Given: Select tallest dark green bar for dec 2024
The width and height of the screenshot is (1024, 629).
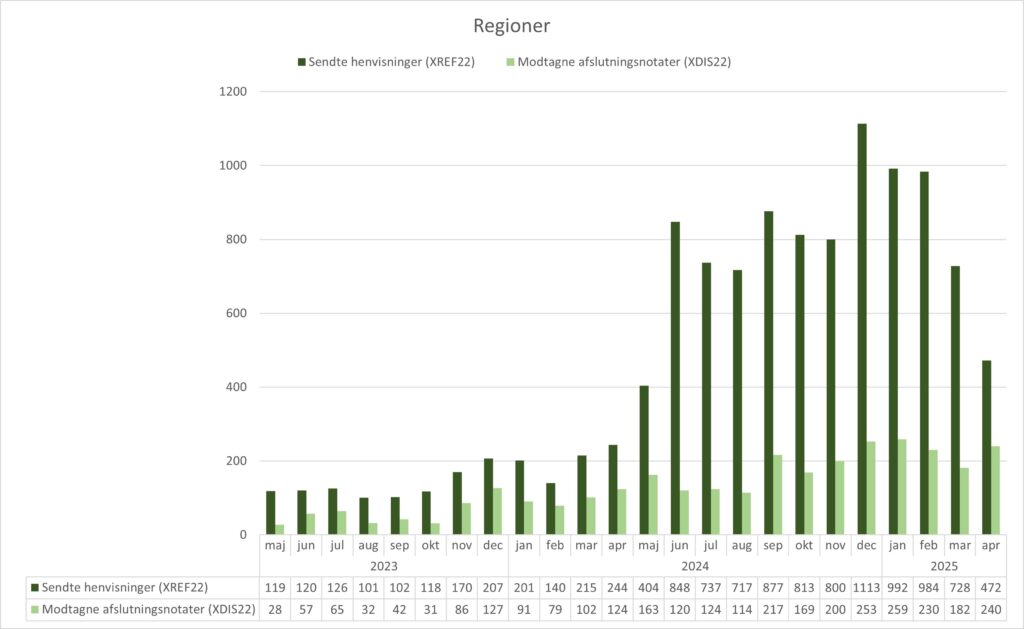Looking at the screenshot, I should [862, 329].
